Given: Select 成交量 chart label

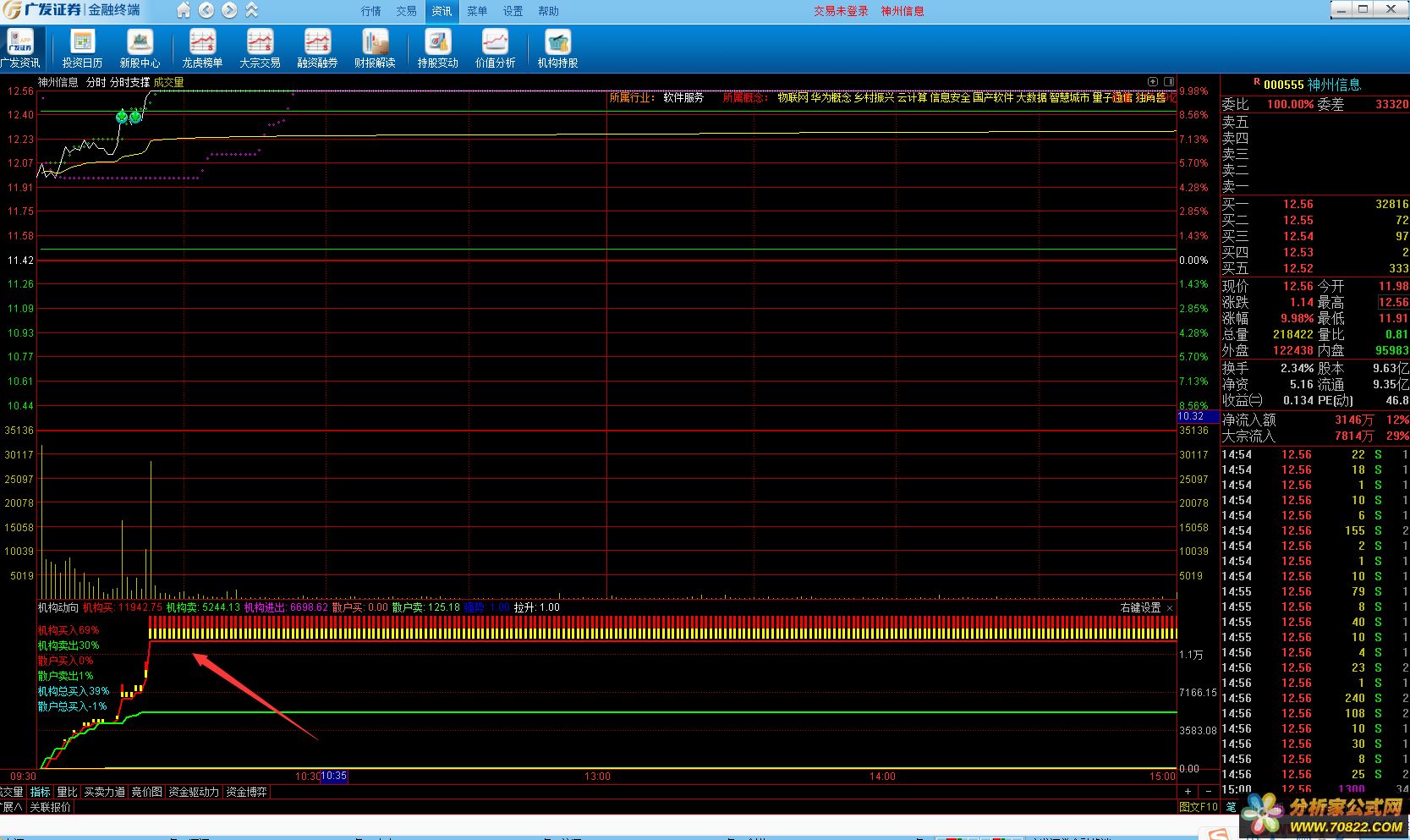Looking at the screenshot, I should click(x=169, y=82).
